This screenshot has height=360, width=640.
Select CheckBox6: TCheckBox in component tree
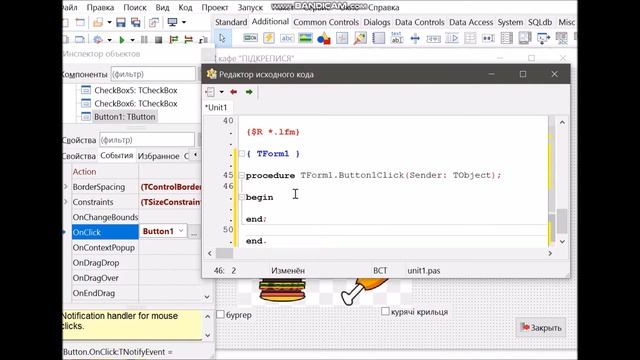pos(136,103)
